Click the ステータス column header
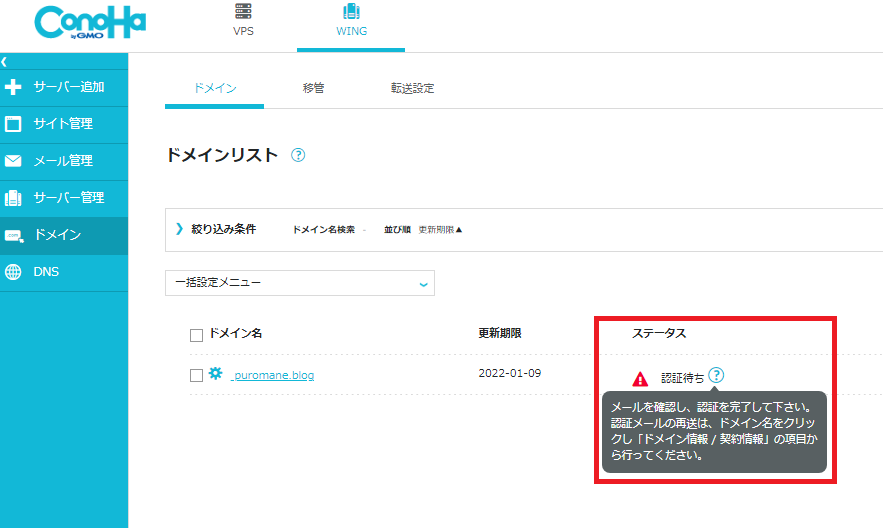Image resolution: width=883 pixels, height=528 pixels. [x=658, y=333]
